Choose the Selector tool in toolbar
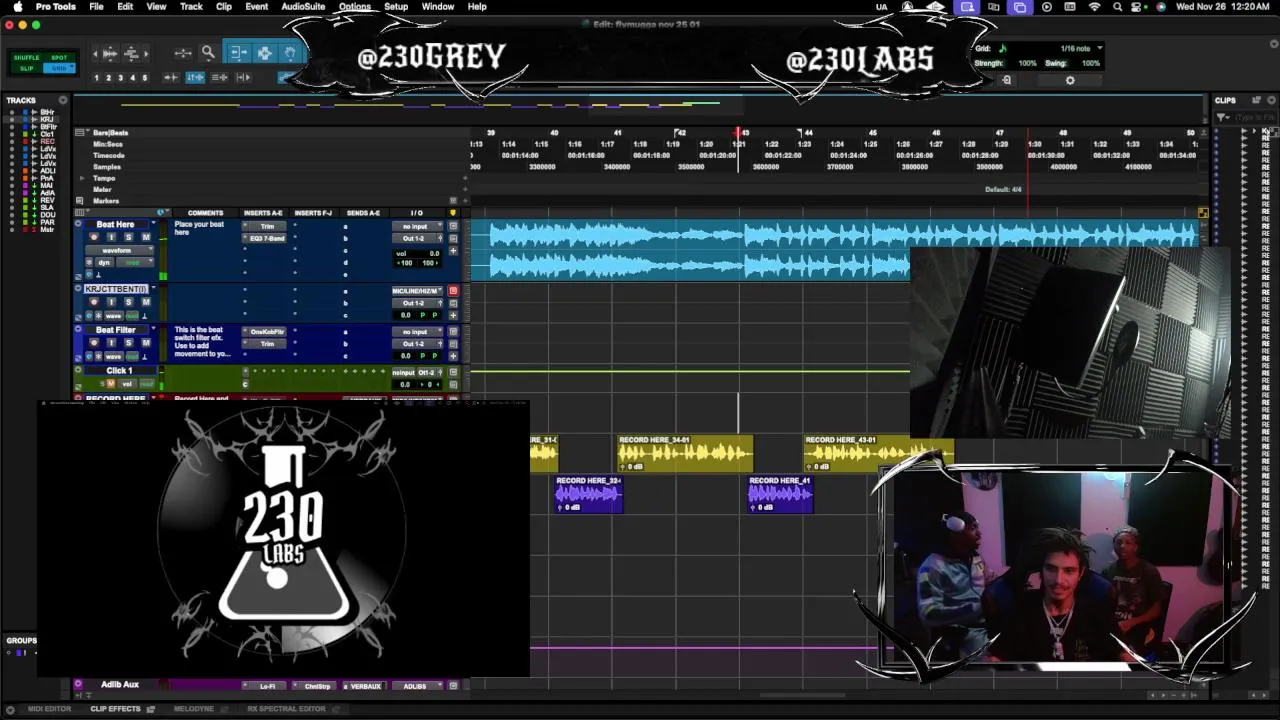The width and height of the screenshot is (1280, 720). 264,53
